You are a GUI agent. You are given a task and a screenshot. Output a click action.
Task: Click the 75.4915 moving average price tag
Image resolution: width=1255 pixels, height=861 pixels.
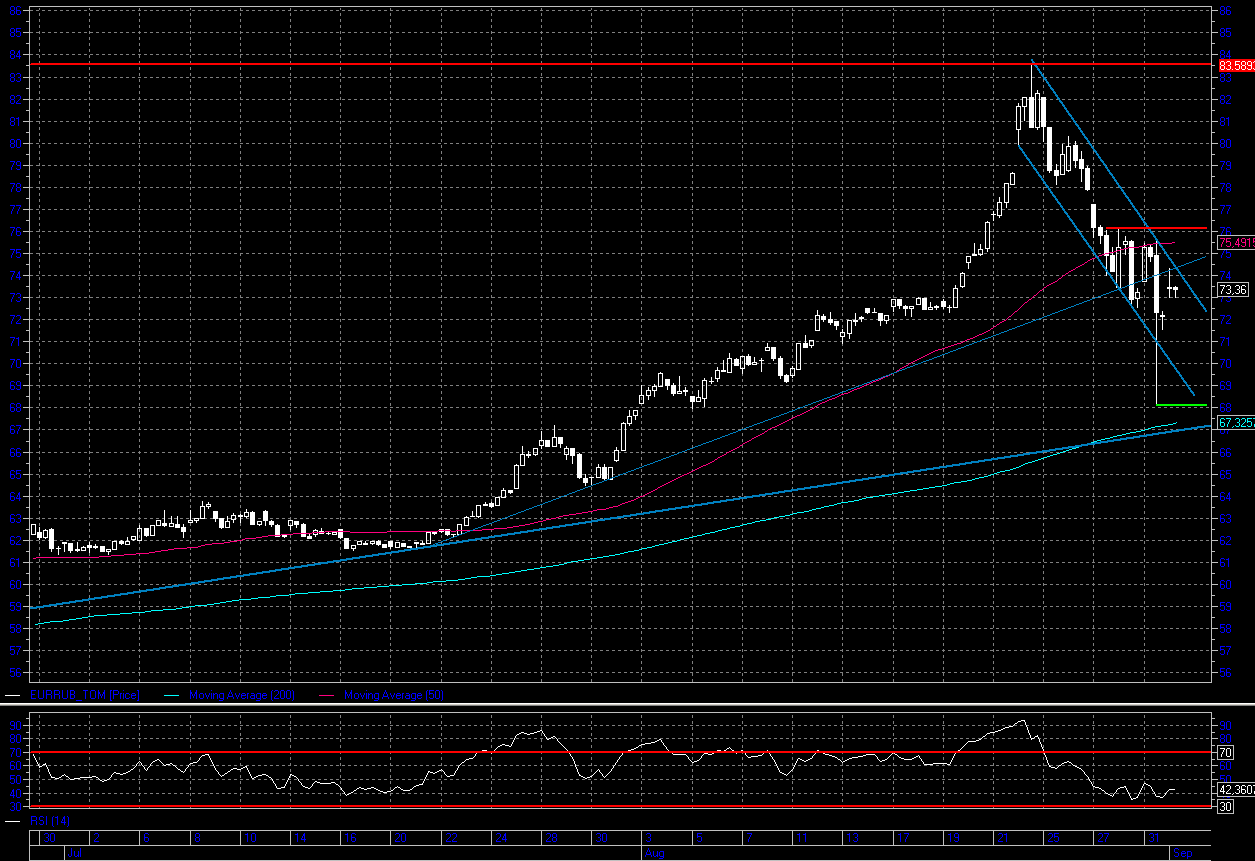pyautogui.click(x=1236, y=243)
